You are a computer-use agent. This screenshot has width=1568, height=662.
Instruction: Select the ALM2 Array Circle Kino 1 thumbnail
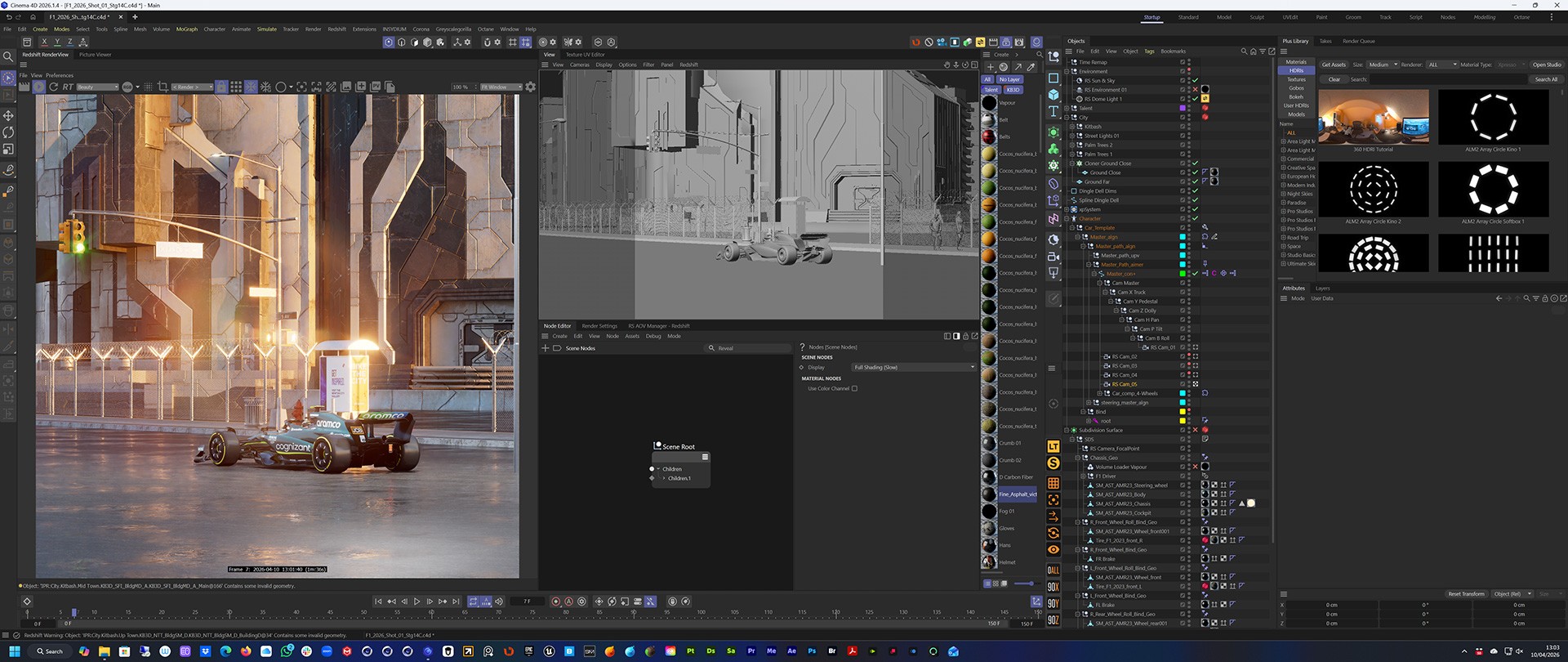[1492, 118]
